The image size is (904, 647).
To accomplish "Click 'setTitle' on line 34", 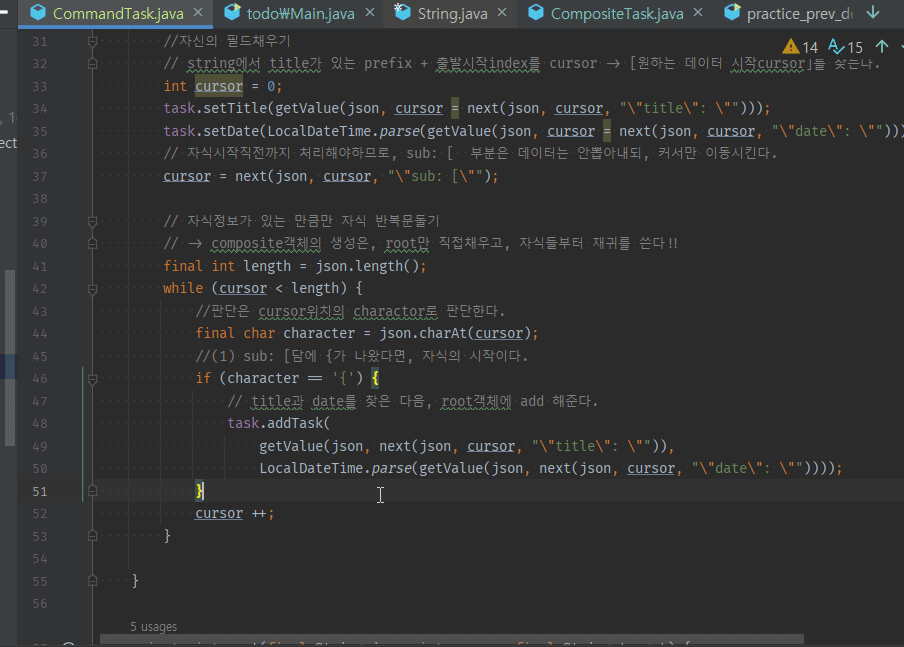I will [235, 108].
